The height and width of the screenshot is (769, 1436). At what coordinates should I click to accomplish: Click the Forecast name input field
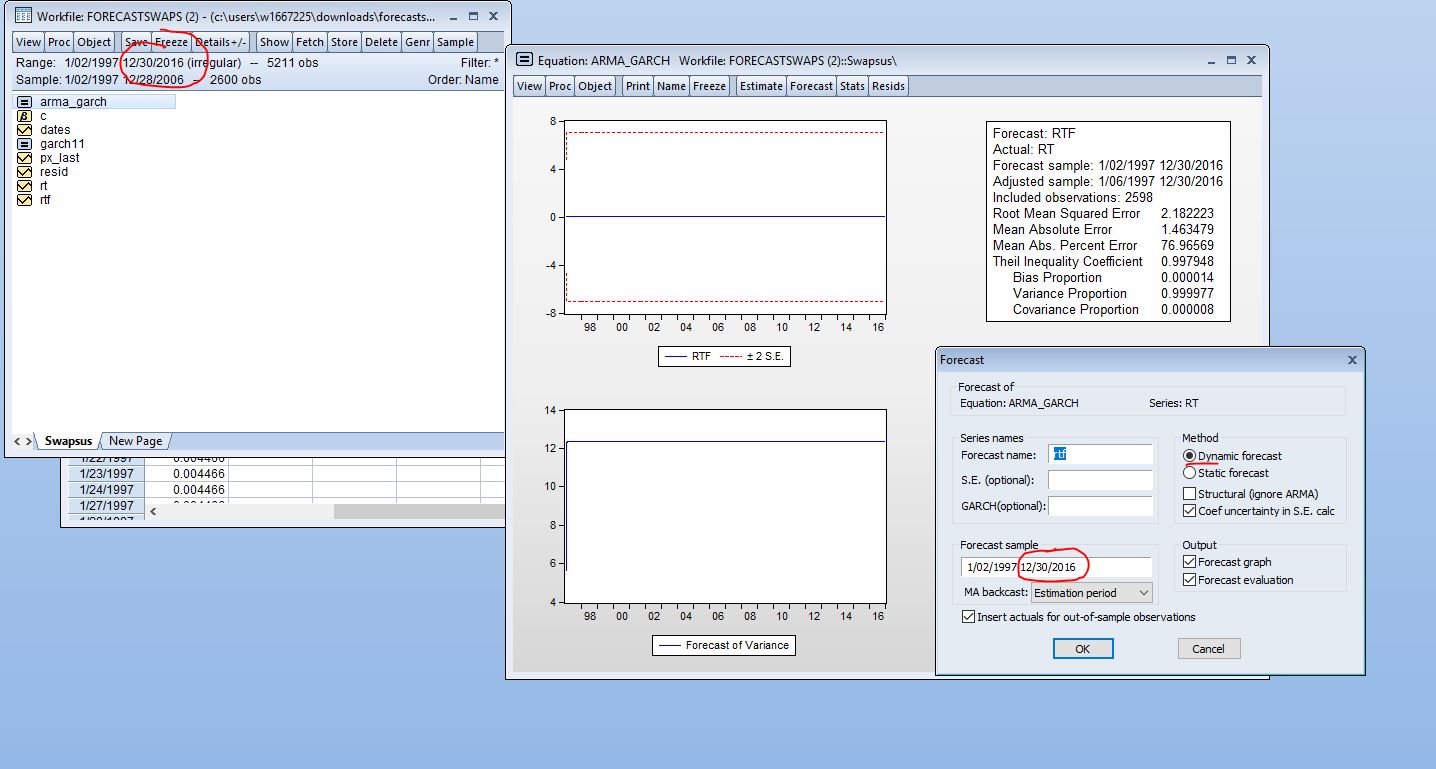click(x=1100, y=454)
